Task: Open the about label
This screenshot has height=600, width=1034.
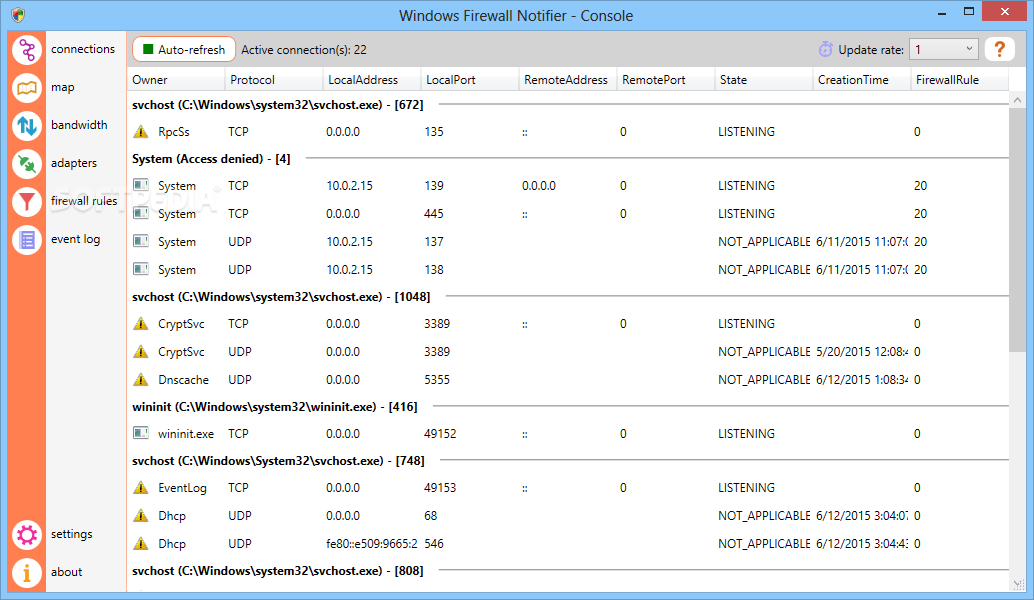Action: 67,572
